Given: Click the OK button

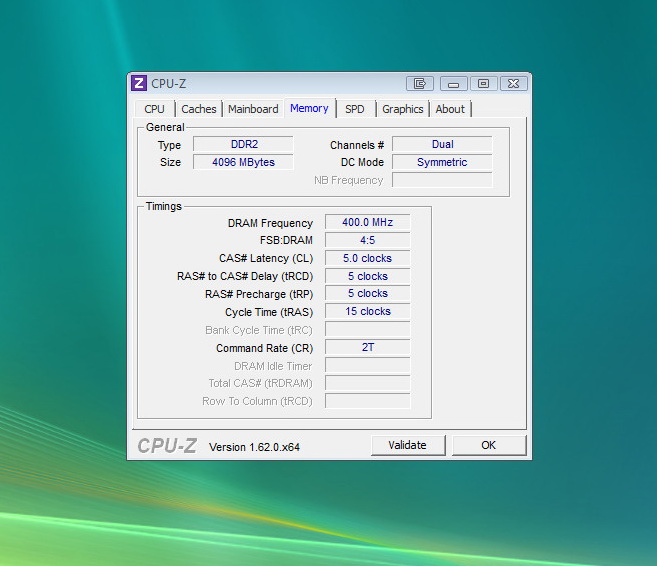Looking at the screenshot, I should pos(489,445).
